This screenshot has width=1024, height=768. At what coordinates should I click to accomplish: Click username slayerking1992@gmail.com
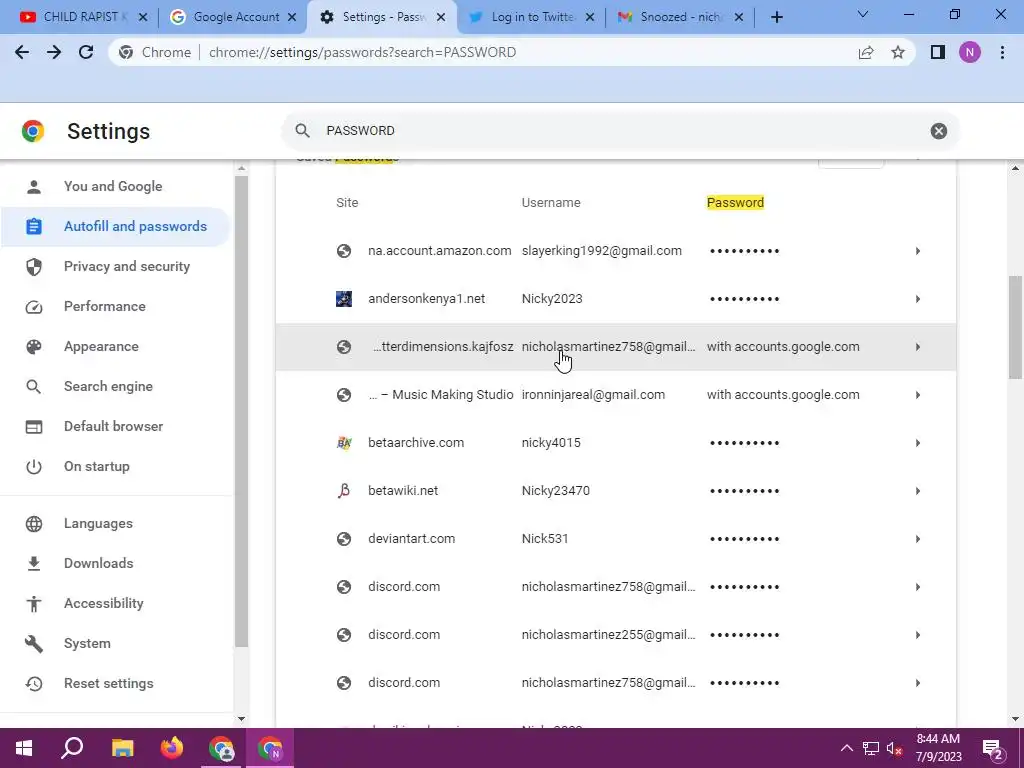601,251
